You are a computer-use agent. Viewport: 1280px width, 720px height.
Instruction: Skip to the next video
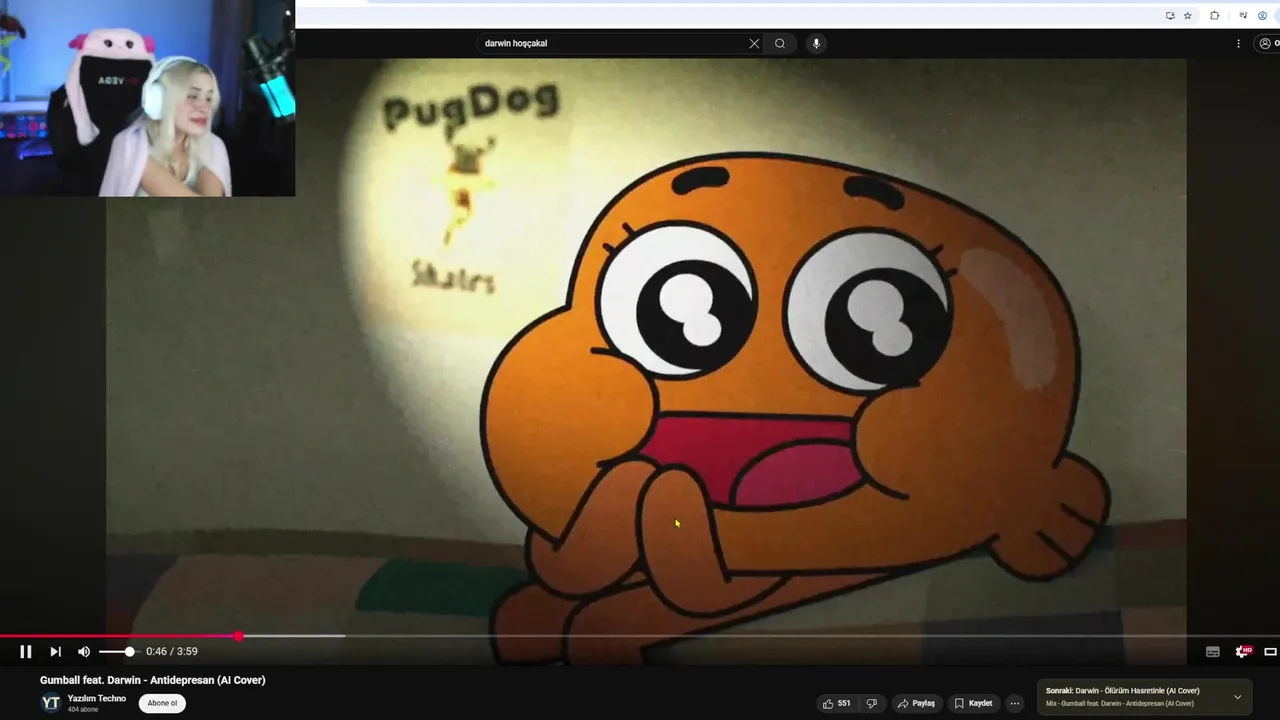click(56, 651)
